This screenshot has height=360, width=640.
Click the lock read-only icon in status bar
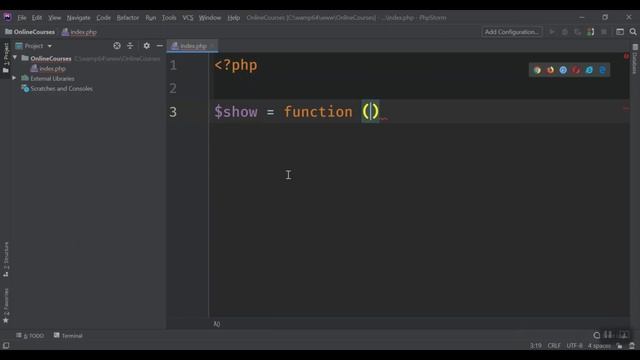[620, 346]
